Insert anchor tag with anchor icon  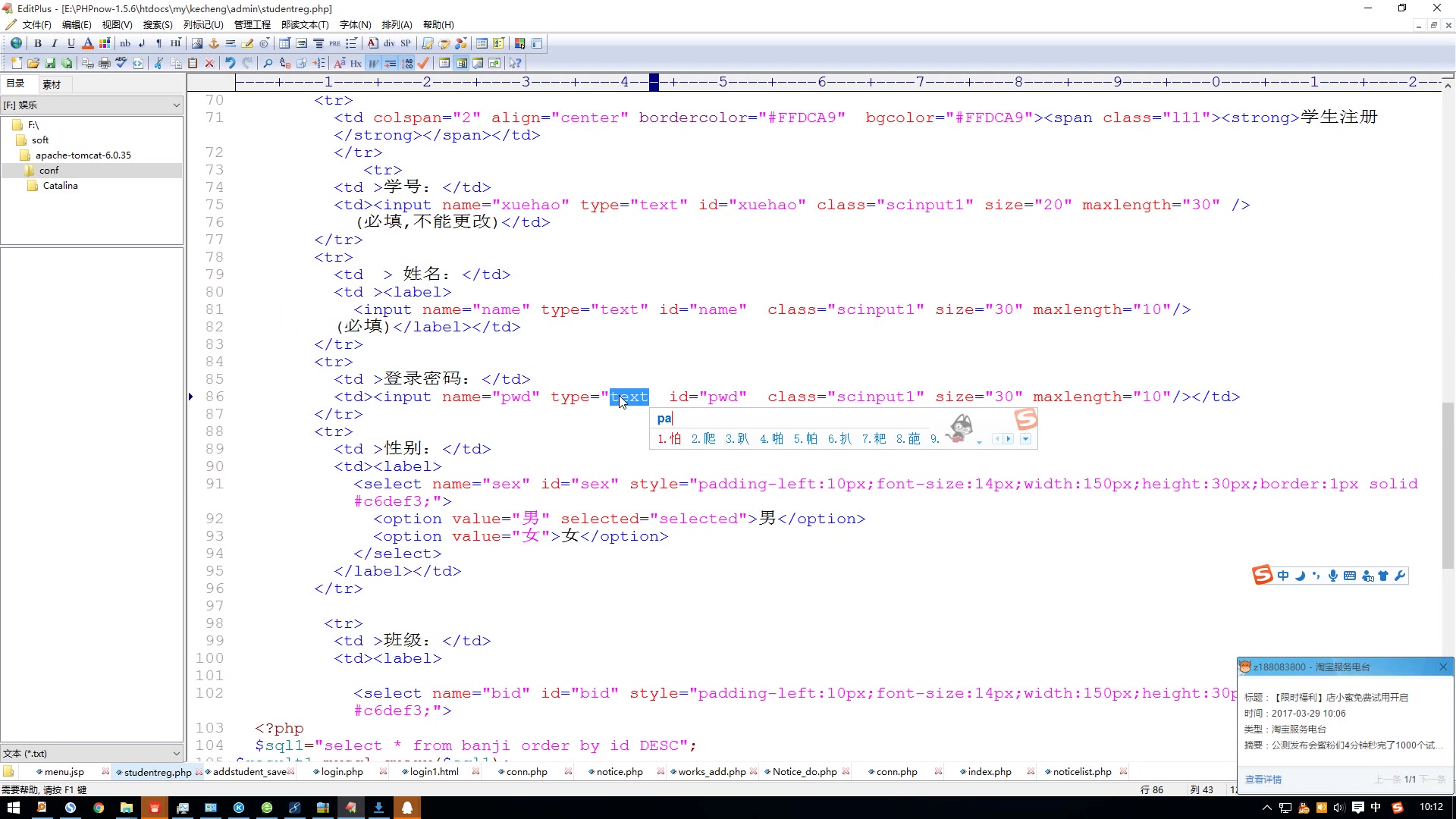point(214,43)
